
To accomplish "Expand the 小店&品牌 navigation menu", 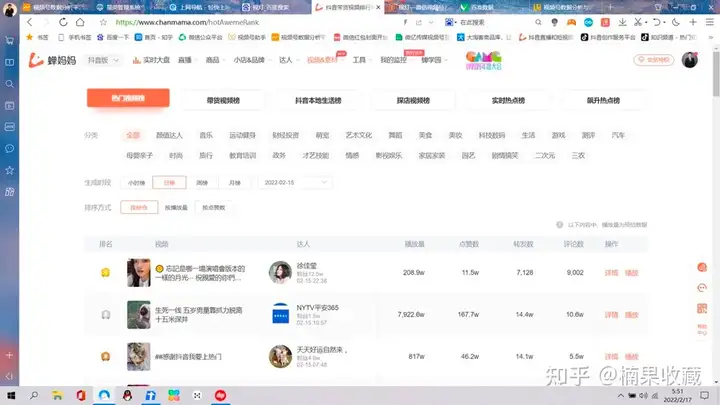I will tap(252, 60).
